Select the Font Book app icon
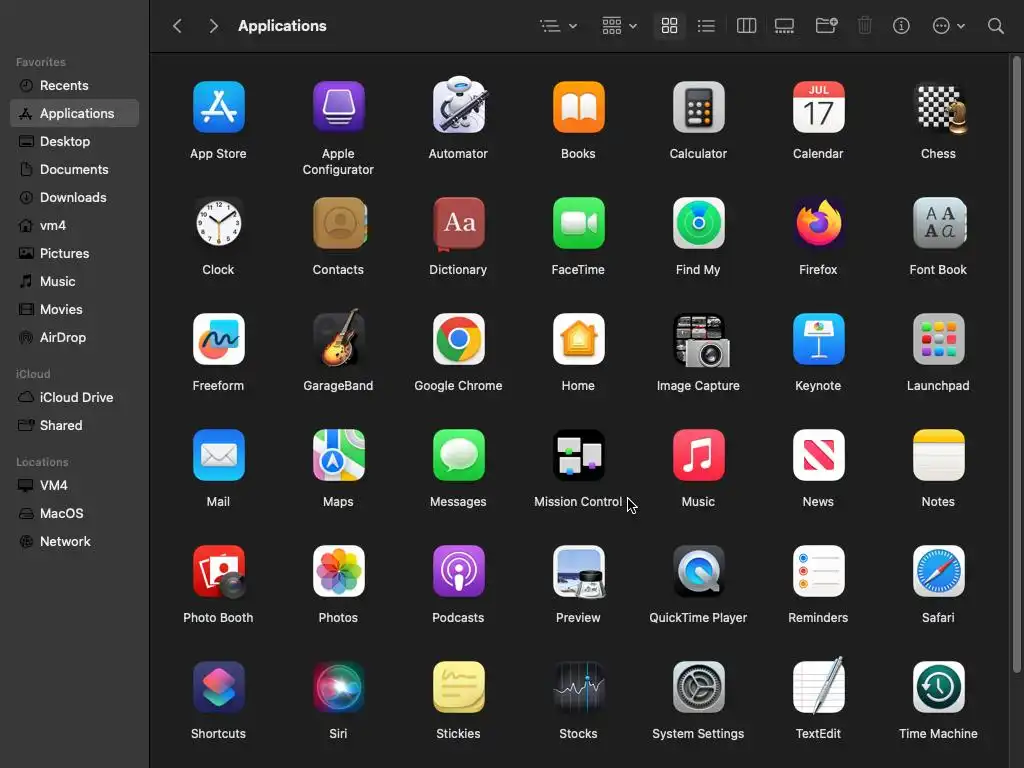1024x768 pixels. (938, 223)
